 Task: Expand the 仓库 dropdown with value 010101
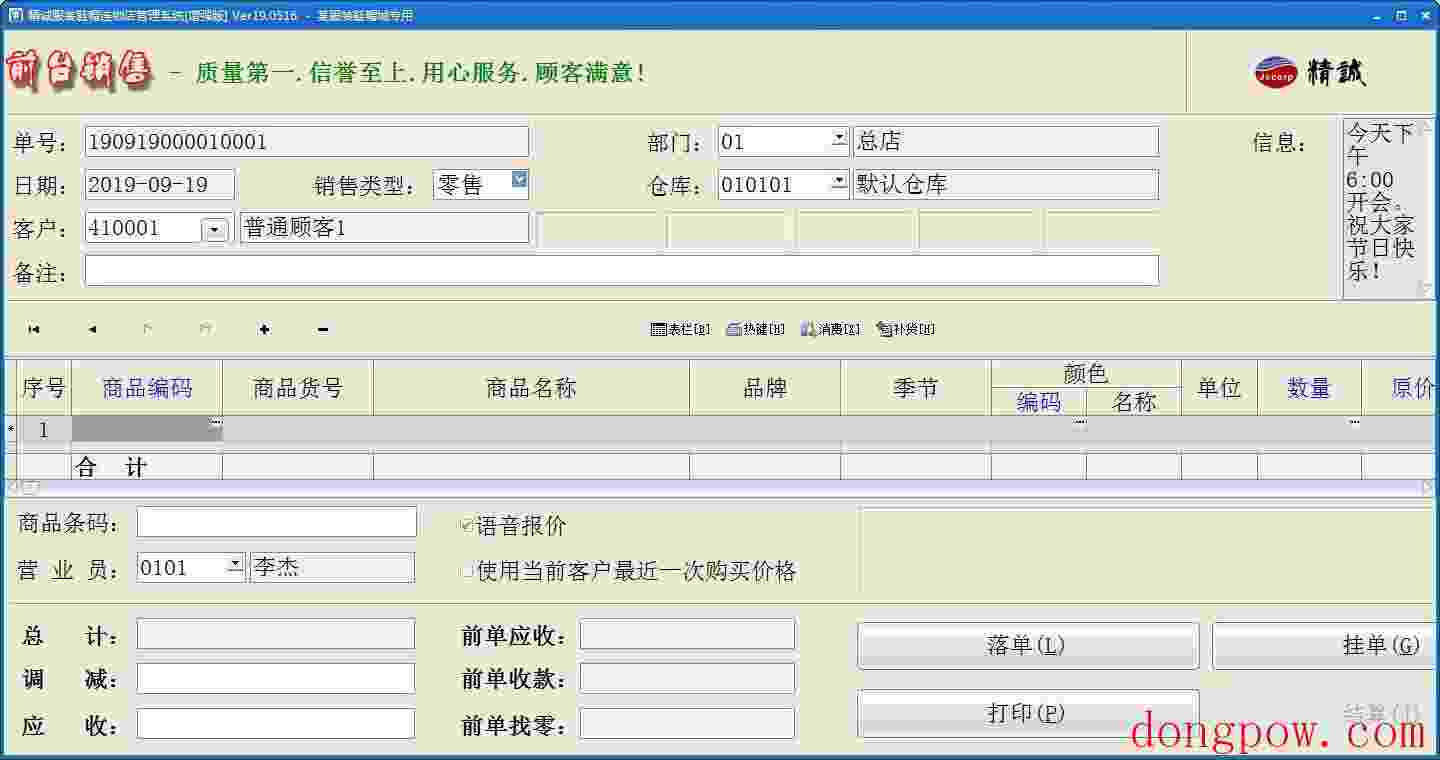(x=840, y=184)
